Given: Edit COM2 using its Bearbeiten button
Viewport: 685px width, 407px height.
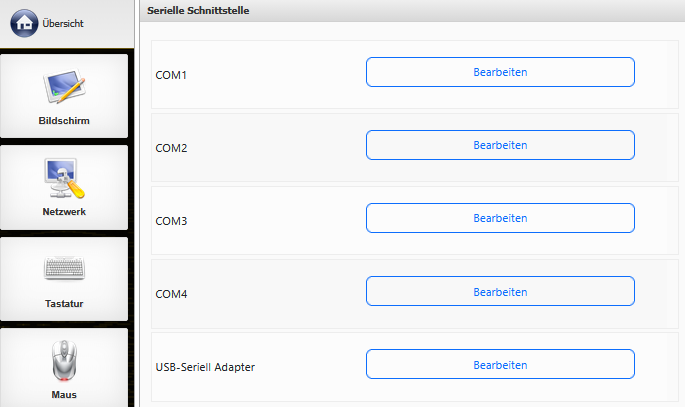Looking at the screenshot, I should point(500,145).
